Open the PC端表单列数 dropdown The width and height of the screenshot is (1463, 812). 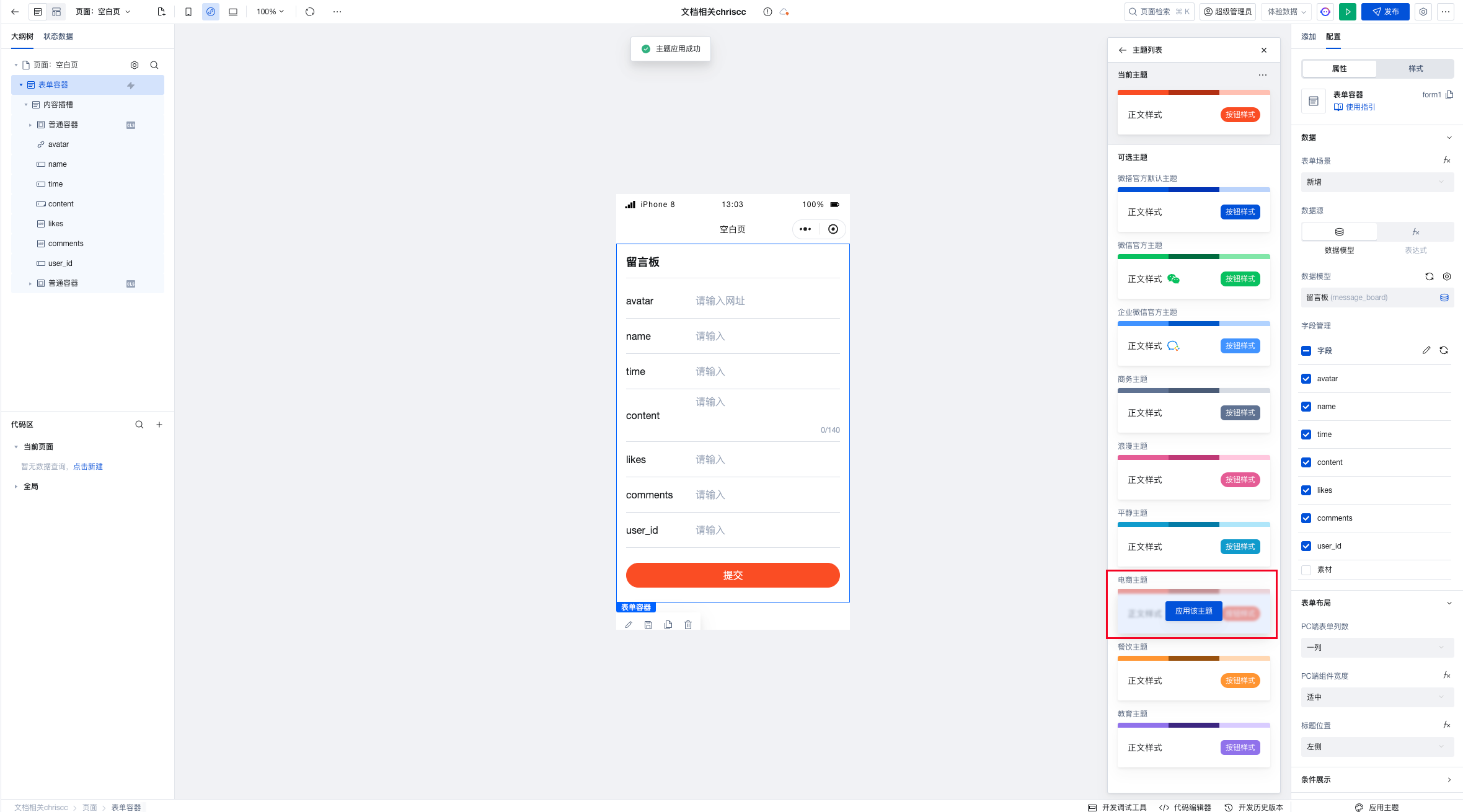(x=1376, y=647)
